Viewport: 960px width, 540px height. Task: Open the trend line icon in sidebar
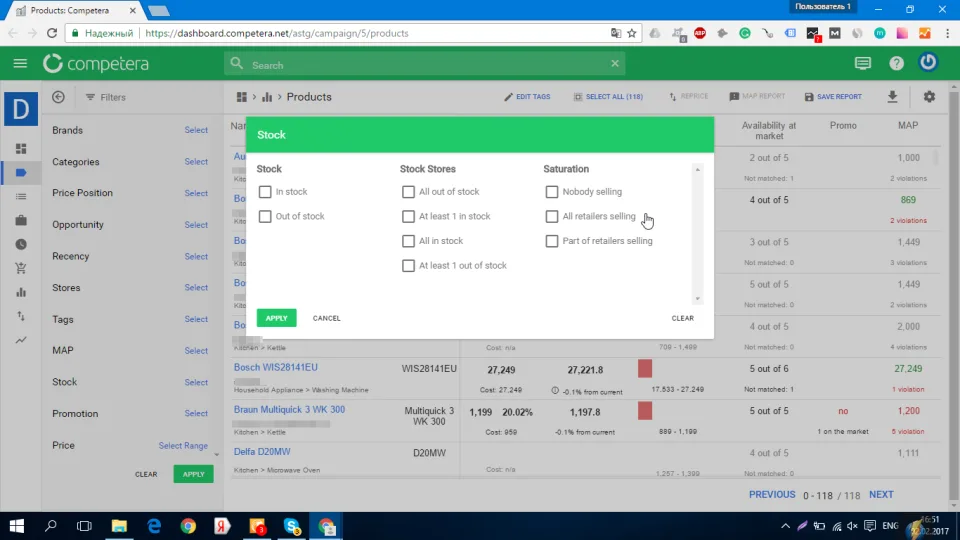[21, 340]
